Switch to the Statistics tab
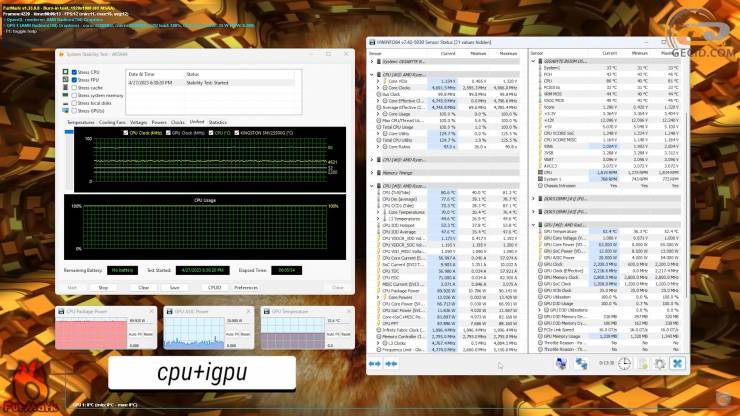Screen dimensions: 740x416 218,122
